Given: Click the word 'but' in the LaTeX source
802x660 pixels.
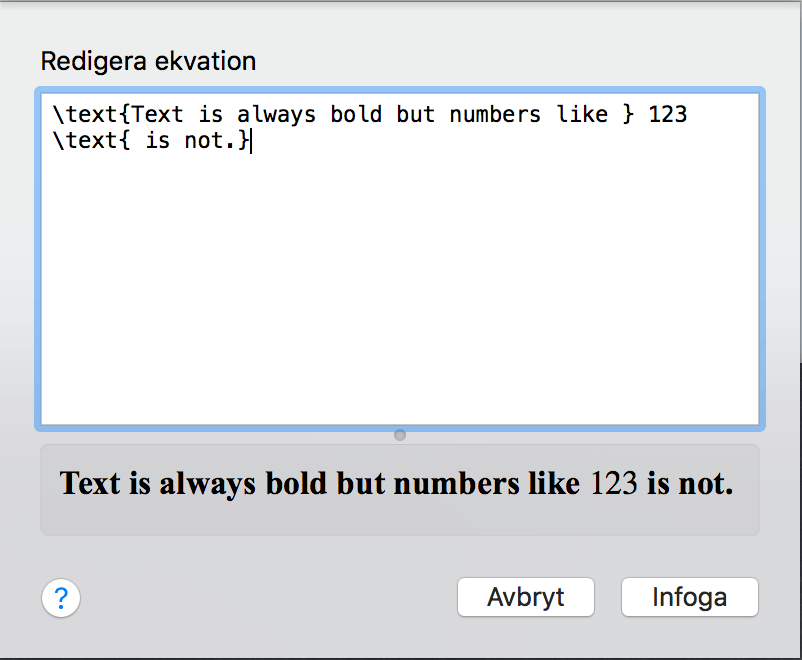Looking at the screenshot, I should click(415, 115).
